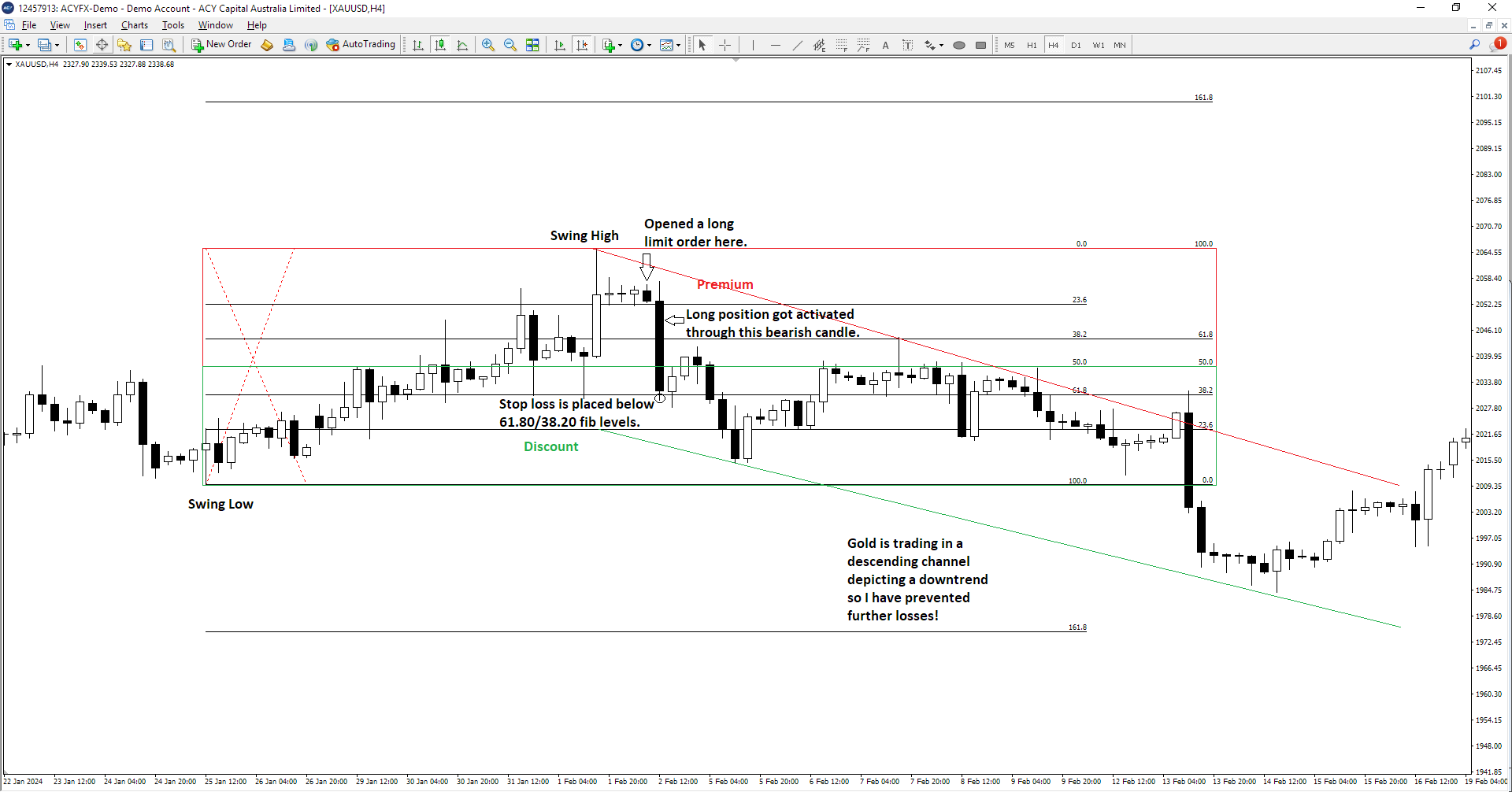
Task: Open the Insert menu
Action: coord(95,25)
